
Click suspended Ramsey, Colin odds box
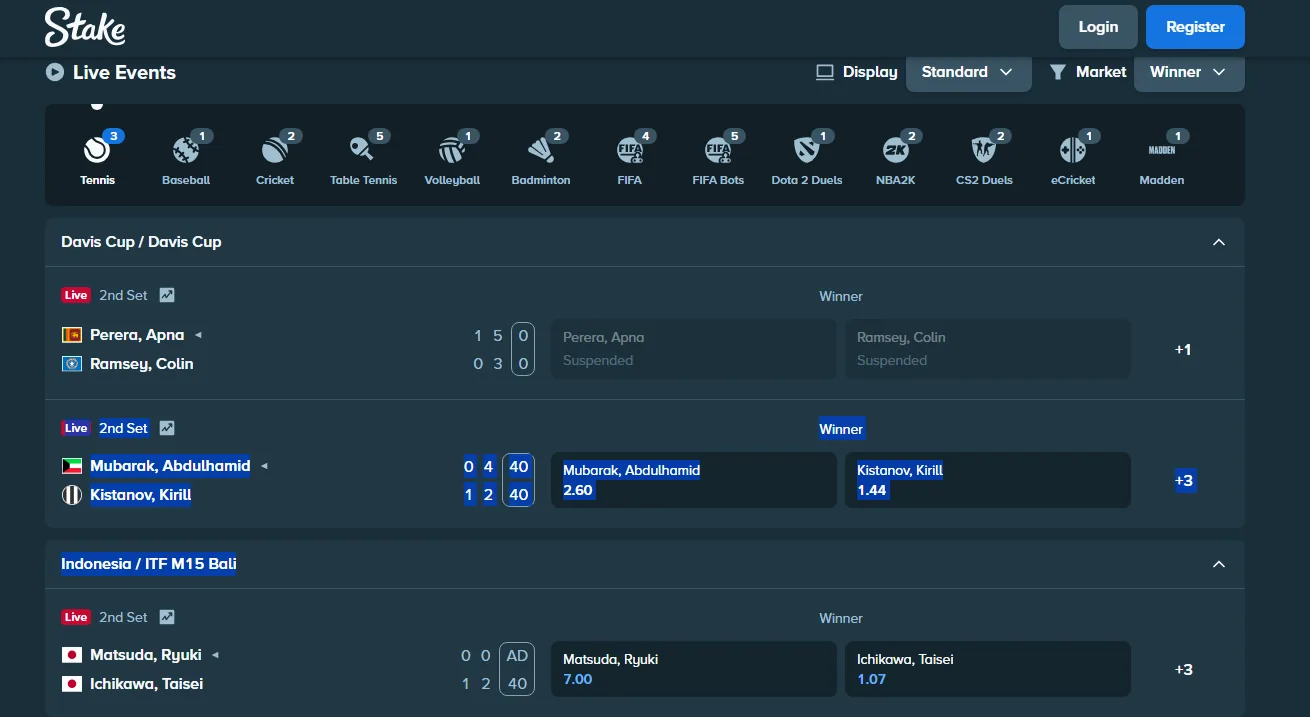tap(988, 349)
